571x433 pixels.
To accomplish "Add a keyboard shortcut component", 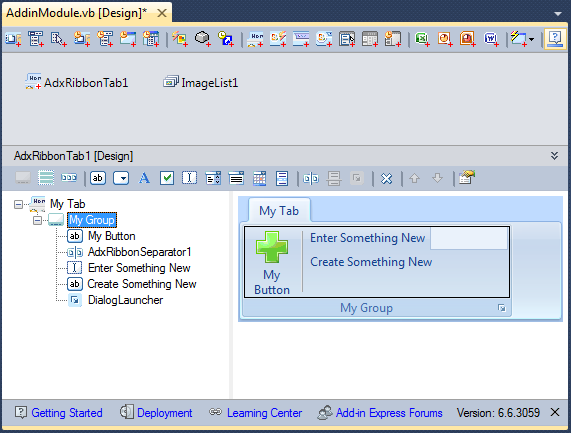I will (x=225, y=39).
